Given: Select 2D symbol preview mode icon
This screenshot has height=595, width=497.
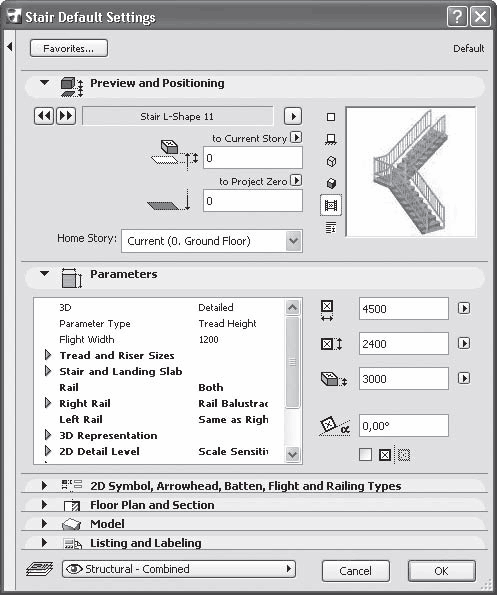Looking at the screenshot, I should point(331,117).
